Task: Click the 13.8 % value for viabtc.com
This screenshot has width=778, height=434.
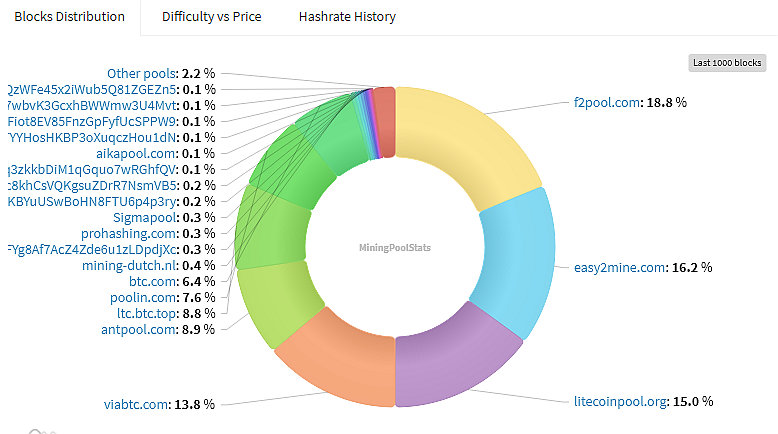Action: pyautogui.click(x=194, y=405)
